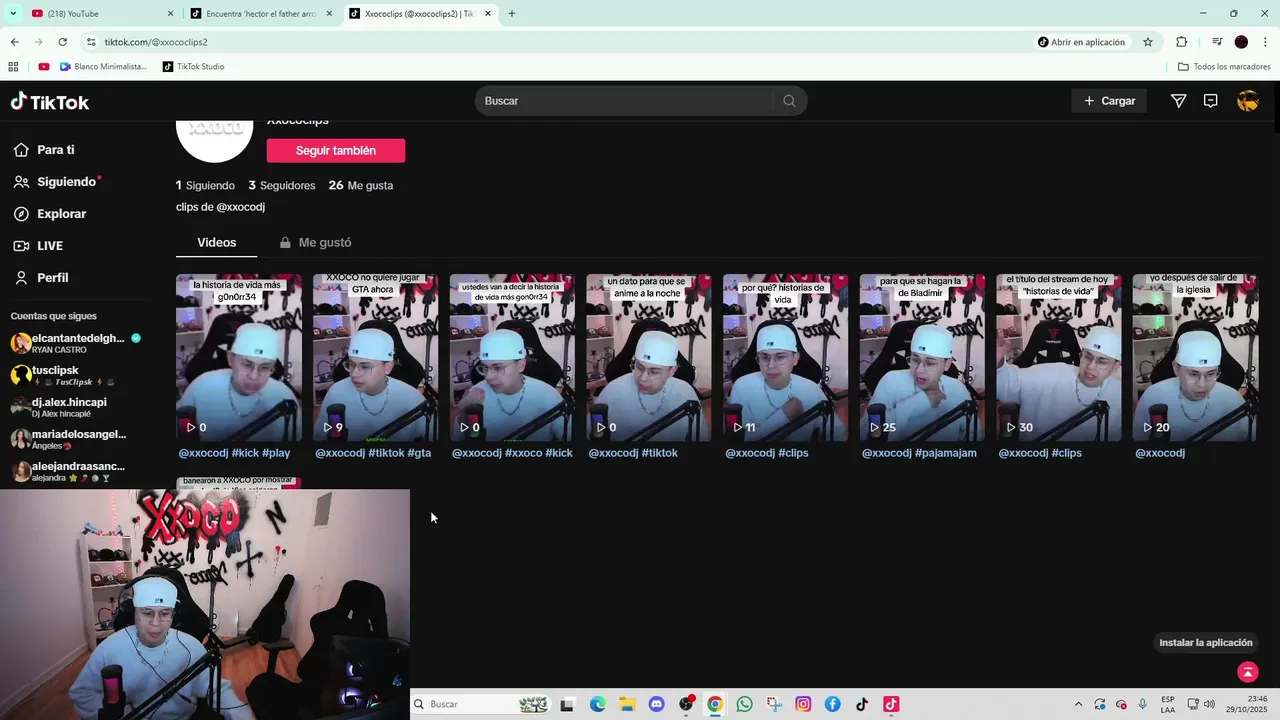
Task: Open followed account dj.alex.hincapi
Action: click(59, 407)
